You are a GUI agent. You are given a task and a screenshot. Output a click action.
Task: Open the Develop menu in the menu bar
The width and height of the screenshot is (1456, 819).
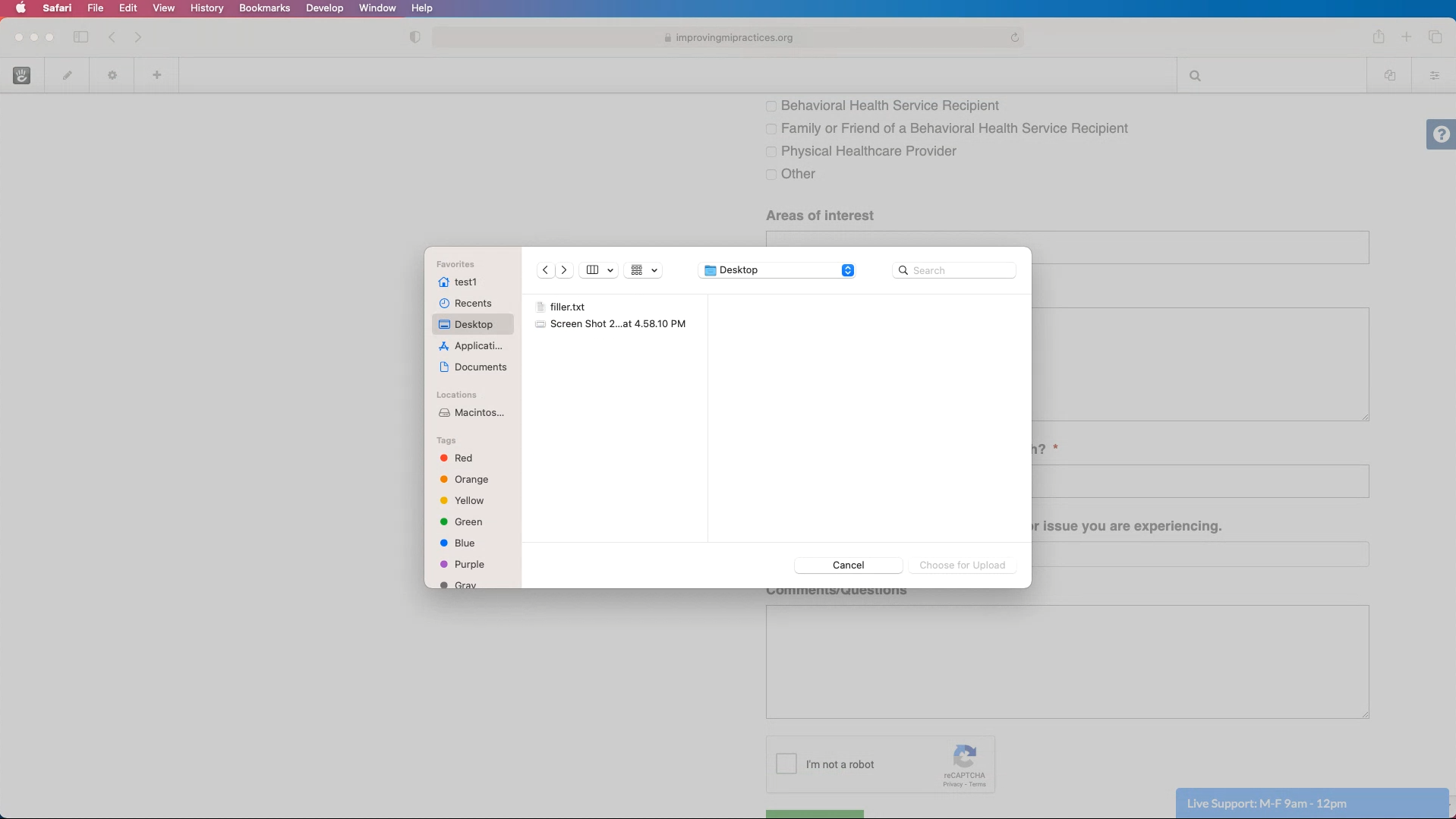(323, 8)
